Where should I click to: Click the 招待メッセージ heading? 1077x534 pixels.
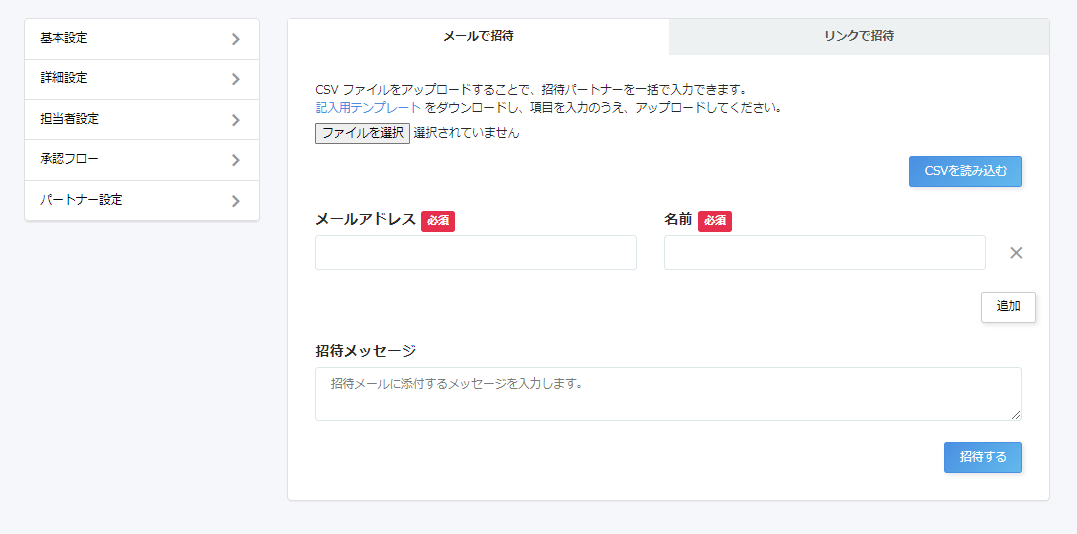point(365,351)
